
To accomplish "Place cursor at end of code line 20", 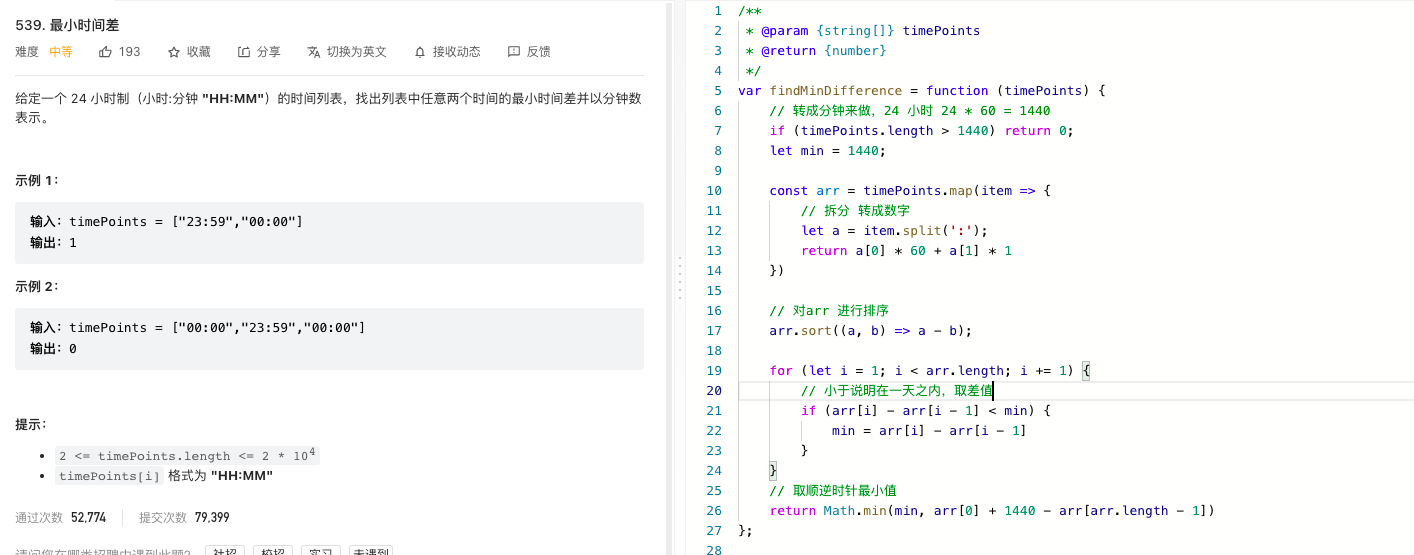I will pyautogui.click(x=993, y=390).
